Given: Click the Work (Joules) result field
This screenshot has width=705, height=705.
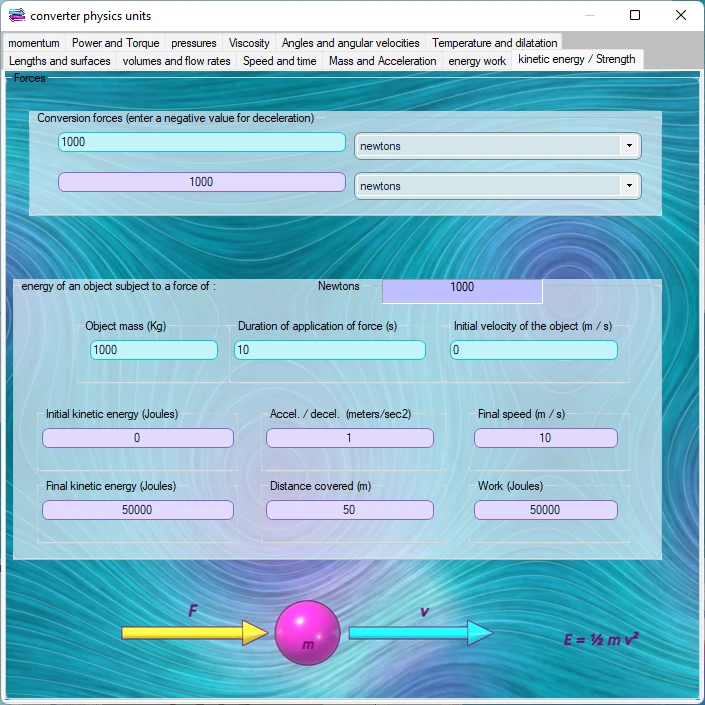Looking at the screenshot, I should (x=546, y=510).
